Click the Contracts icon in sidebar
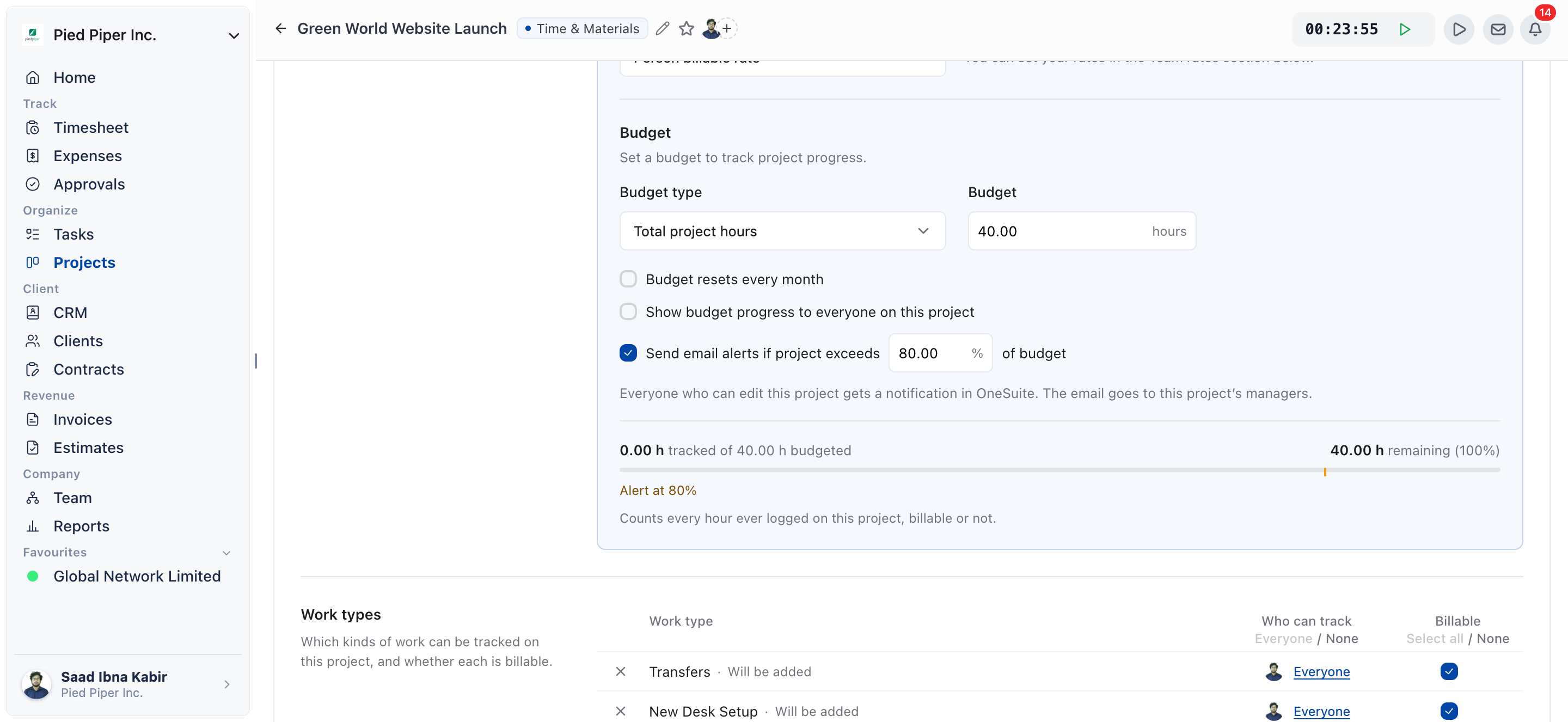 pyautogui.click(x=32, y=370)
